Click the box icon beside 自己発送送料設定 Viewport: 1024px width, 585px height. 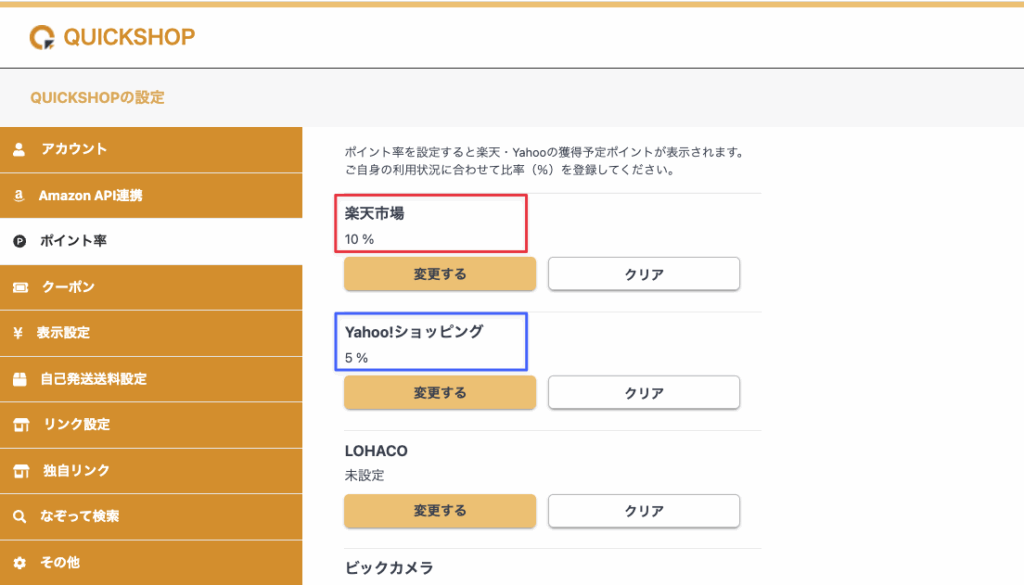19,380
